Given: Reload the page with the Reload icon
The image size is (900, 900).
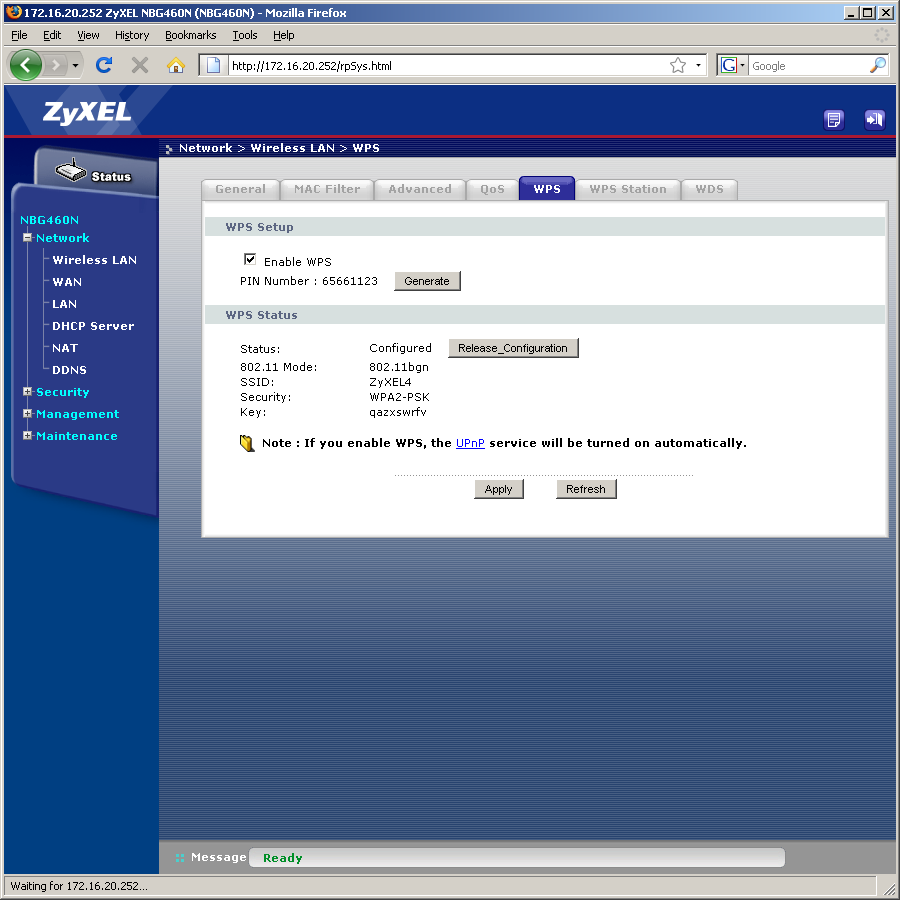Looking at the screenshot, I should coord(104,65).
